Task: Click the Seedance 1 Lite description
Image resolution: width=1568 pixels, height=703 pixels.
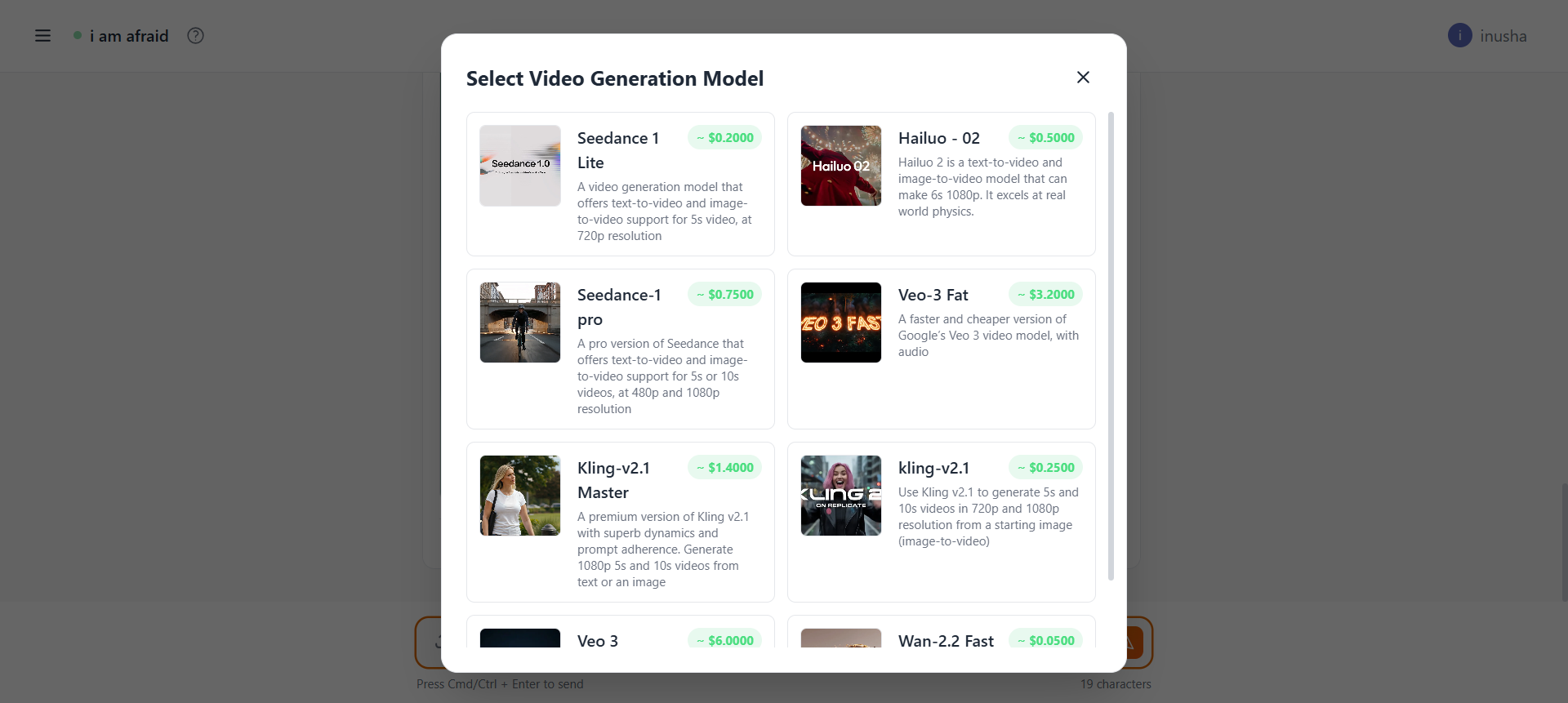Action: (665, 211)
